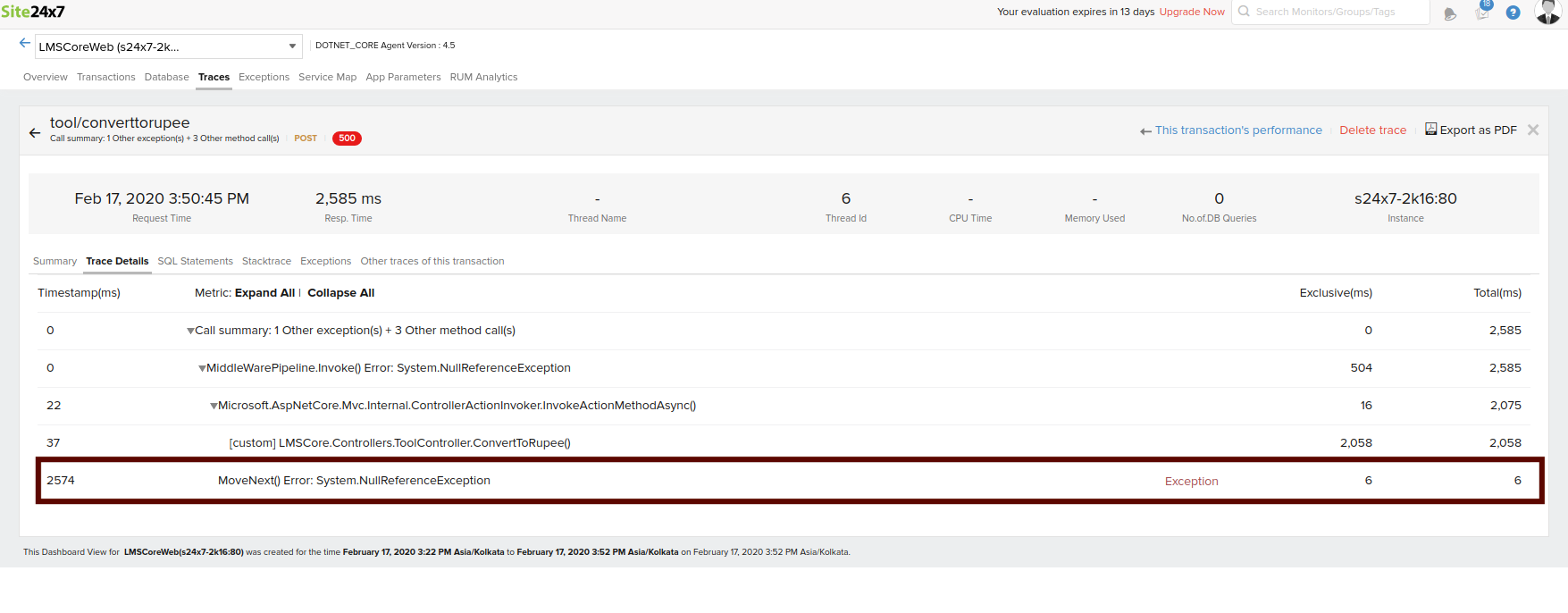Open the notifications icon with badge 18

pos(1482,12)
